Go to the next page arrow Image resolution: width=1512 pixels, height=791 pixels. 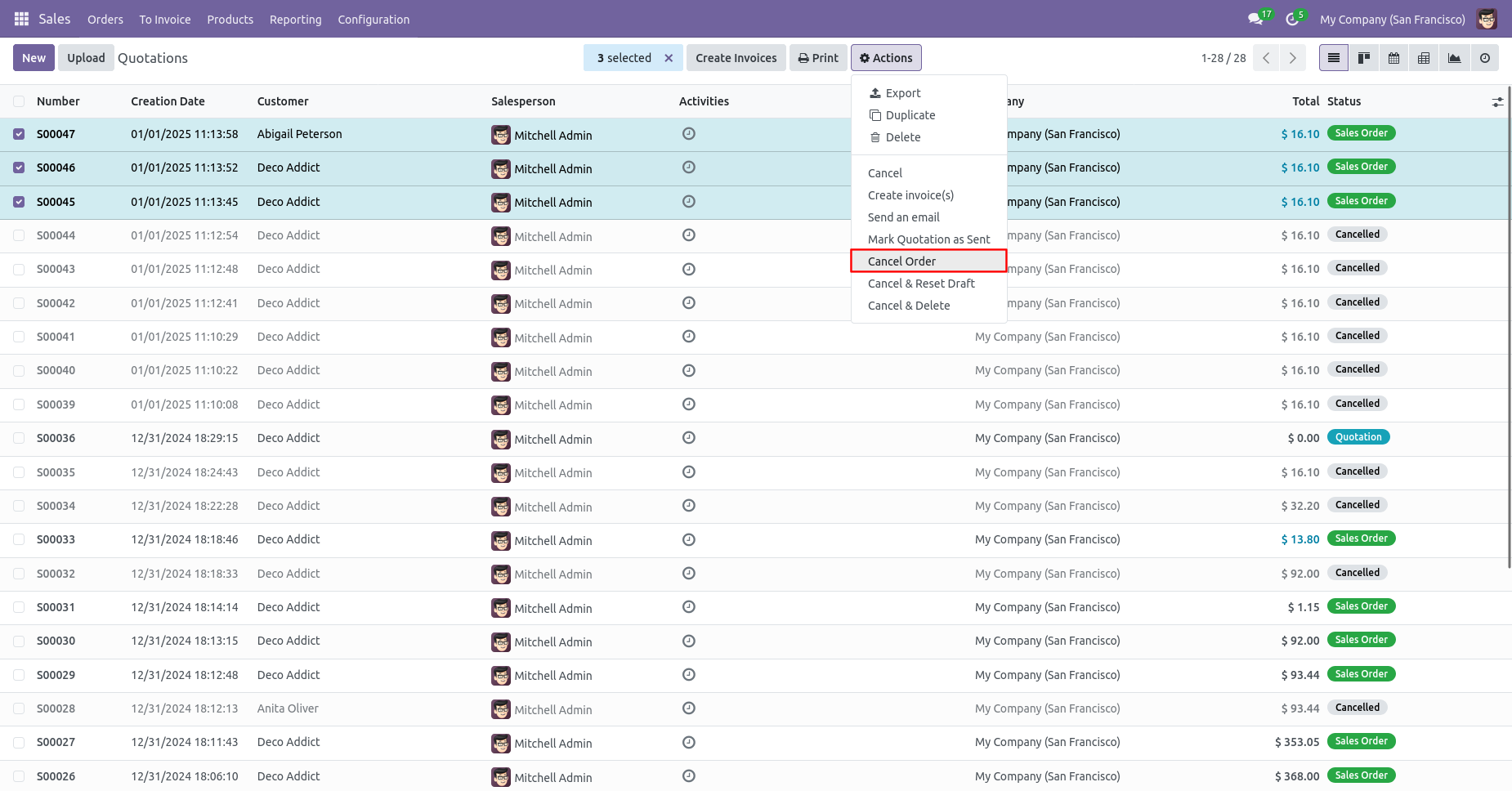pyautogui.click(x=1293, y=58)
